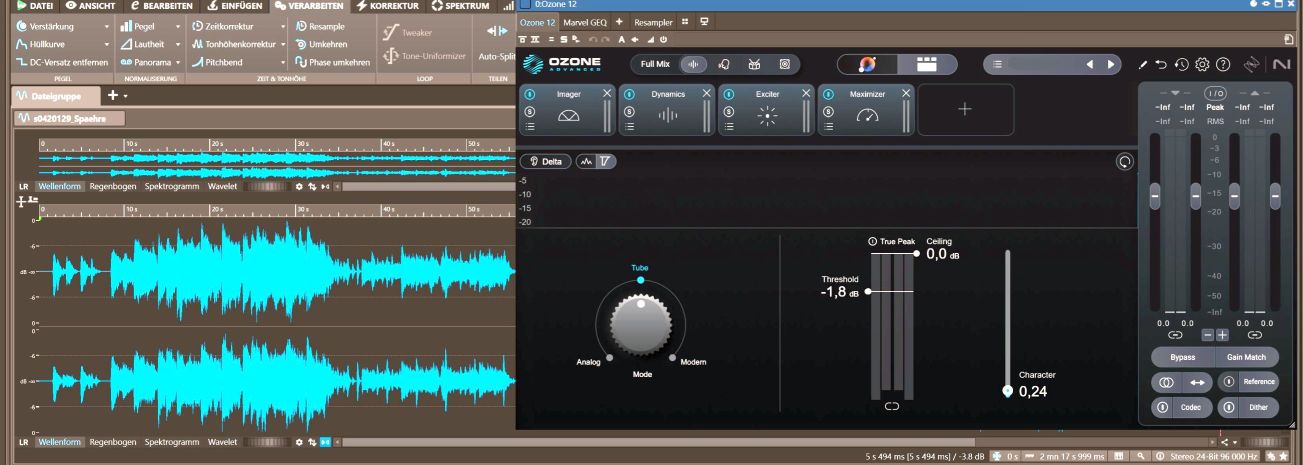Click the Ozone undo arrow icon
The width and height of the screenshot is (1303, 465).
tap(1161, 64)
